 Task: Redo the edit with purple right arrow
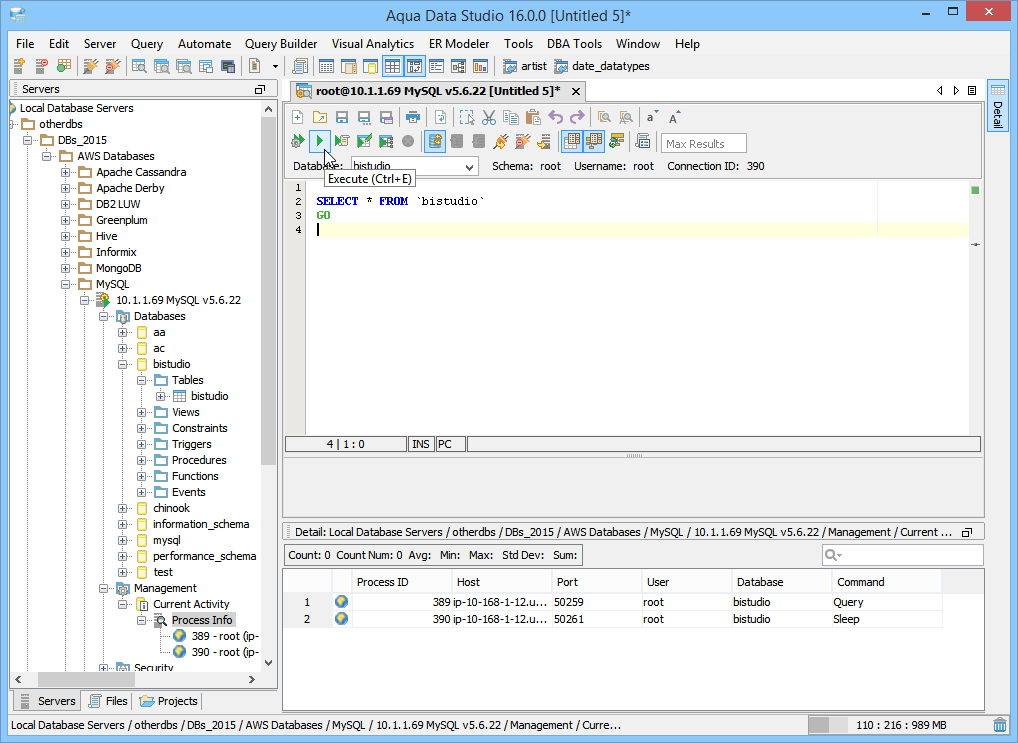[x=577, y=118]
